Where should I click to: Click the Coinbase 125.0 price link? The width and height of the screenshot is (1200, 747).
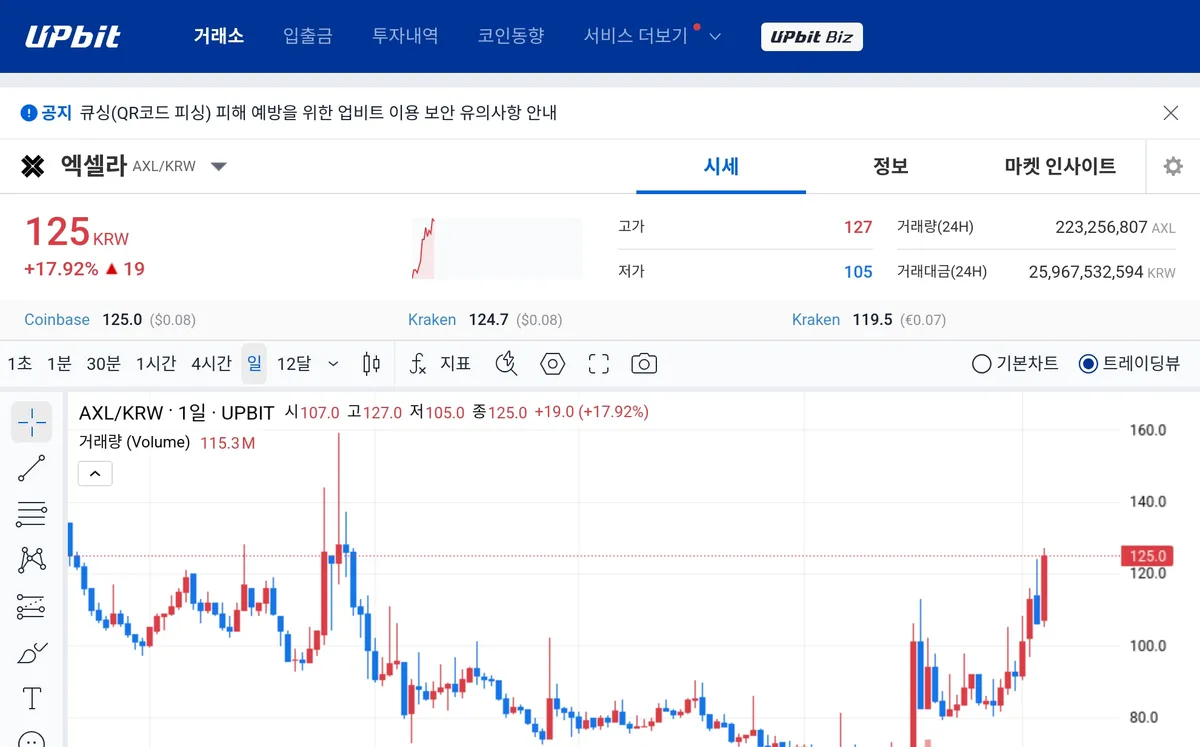pos(110,320)
